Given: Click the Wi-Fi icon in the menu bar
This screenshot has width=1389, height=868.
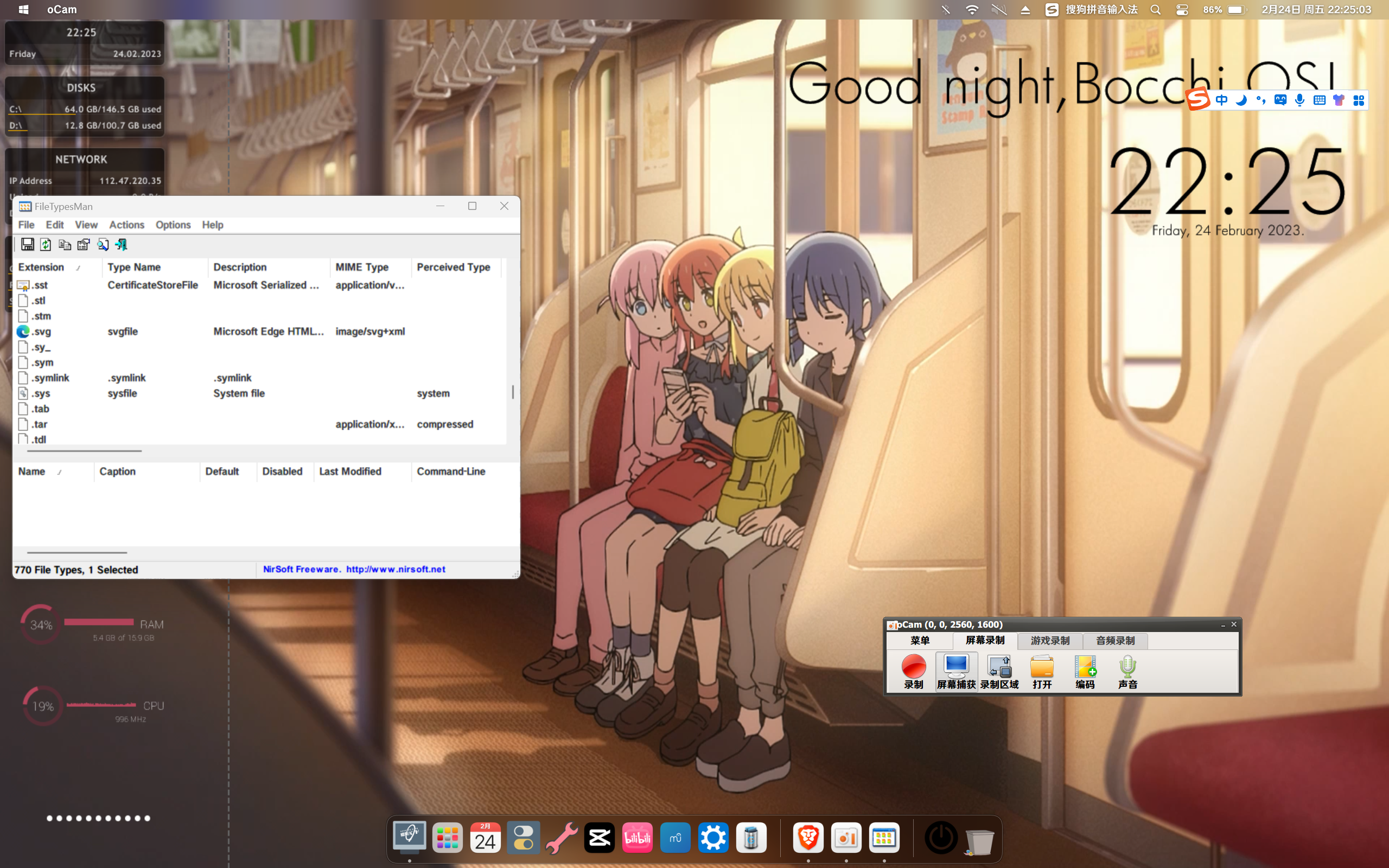Looking at the screenshot, I should tap(972, 10).
